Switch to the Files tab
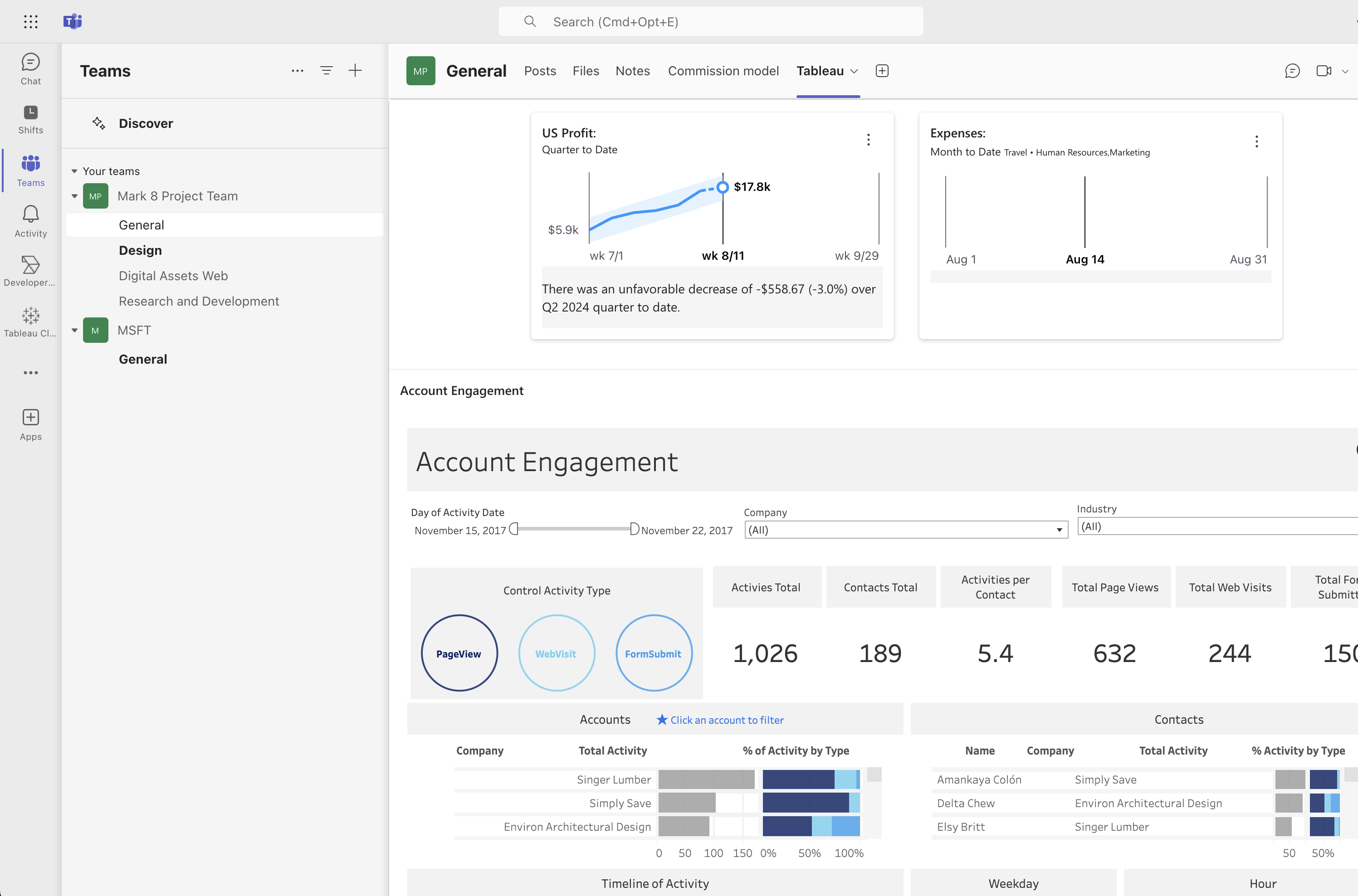Viewport: 1358px width, 896px height. coord(585,70)
